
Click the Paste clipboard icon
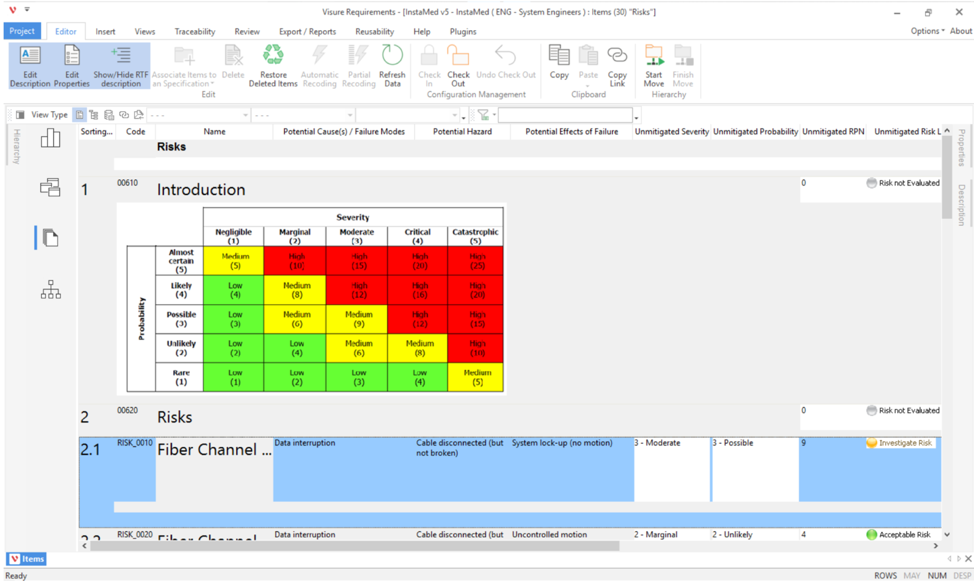coord(588,55)
